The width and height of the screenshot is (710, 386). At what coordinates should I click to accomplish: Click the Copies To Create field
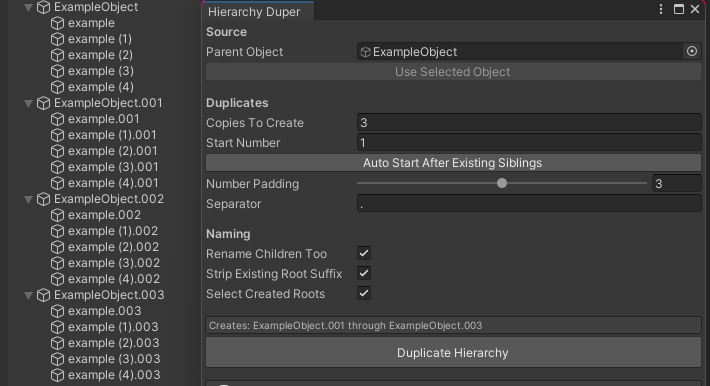tap(529, 122)
